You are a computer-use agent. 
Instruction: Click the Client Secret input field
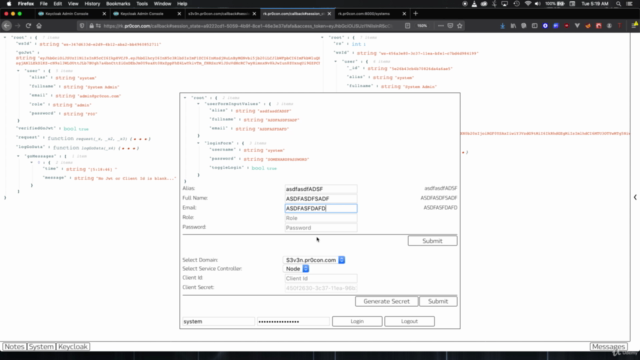[x=321, y=288]
